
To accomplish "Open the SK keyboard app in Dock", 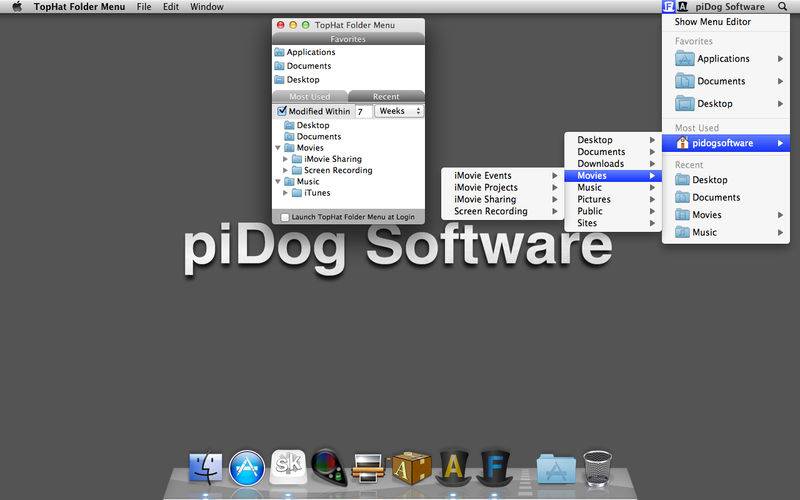I will (x=288, y=466).
